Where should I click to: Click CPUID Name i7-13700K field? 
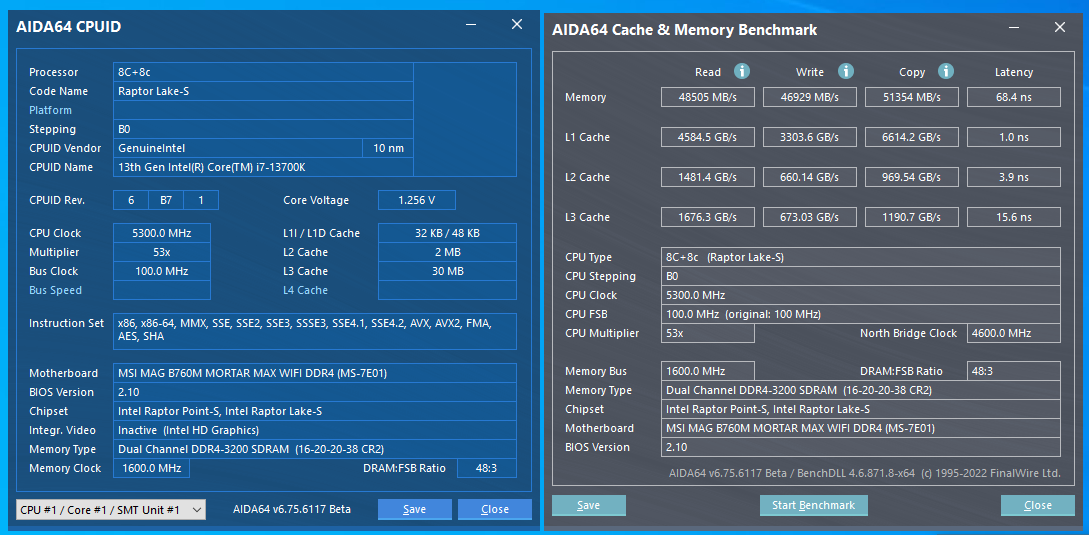pyautogui.click(x=263, y=167)
